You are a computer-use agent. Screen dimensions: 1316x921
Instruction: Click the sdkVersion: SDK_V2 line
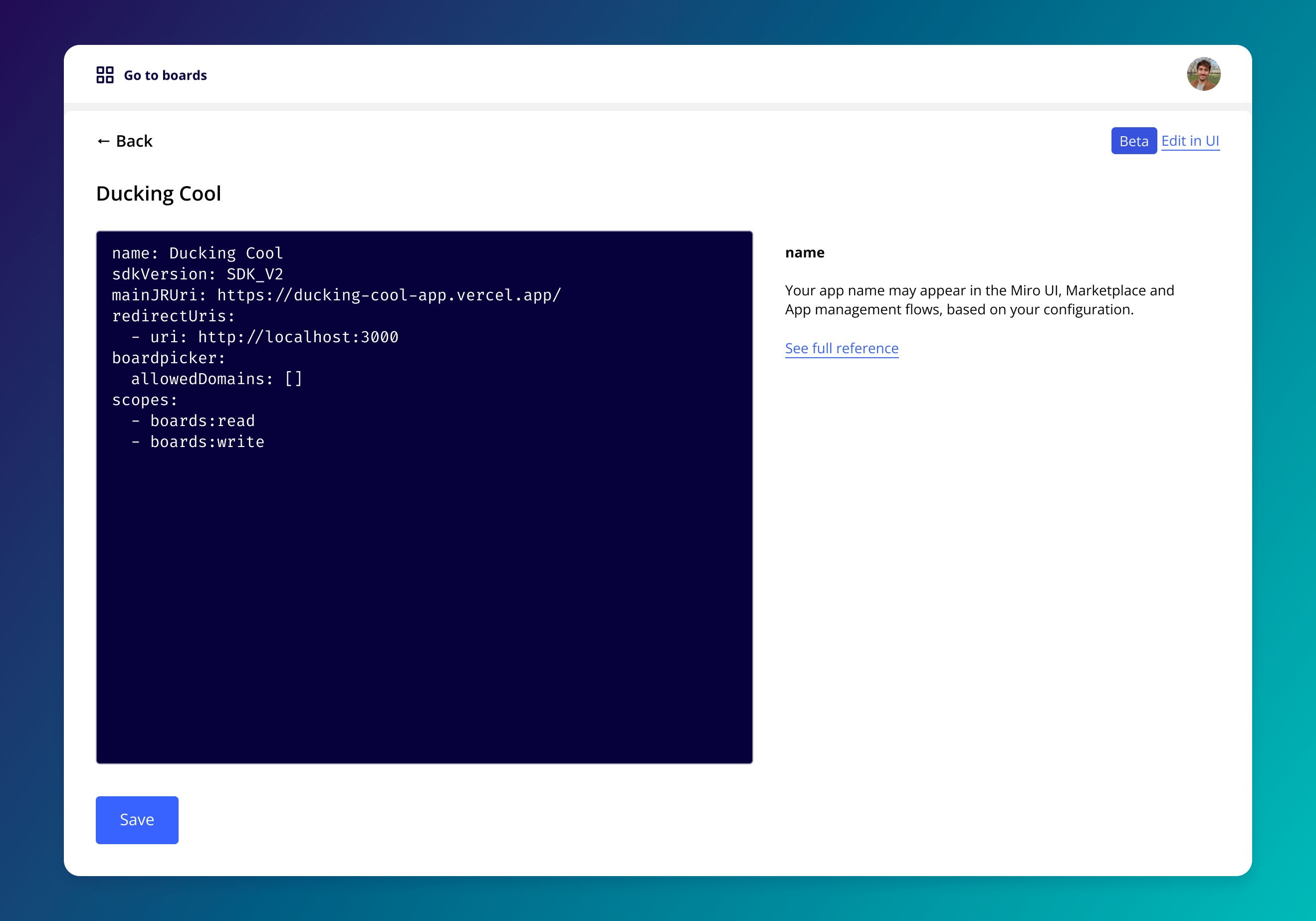click(x=197, y=274)
